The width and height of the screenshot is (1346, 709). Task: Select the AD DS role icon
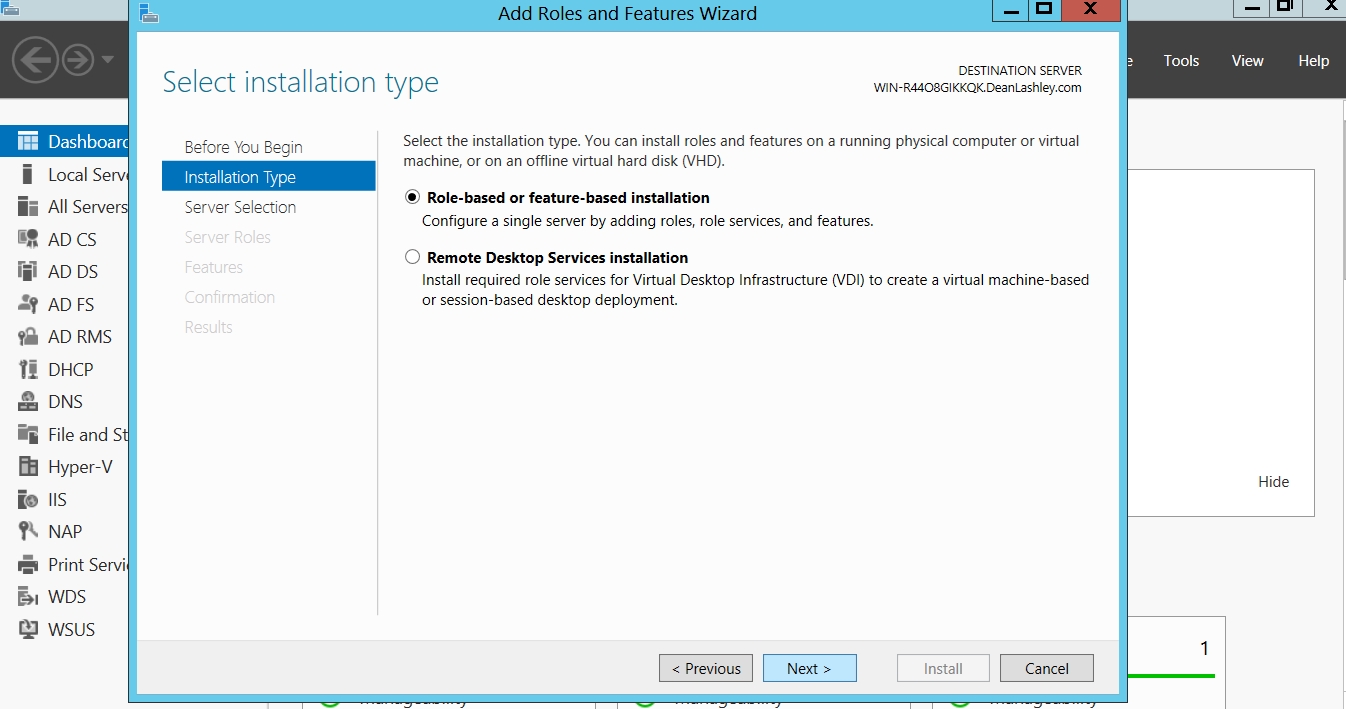[28, 271]
